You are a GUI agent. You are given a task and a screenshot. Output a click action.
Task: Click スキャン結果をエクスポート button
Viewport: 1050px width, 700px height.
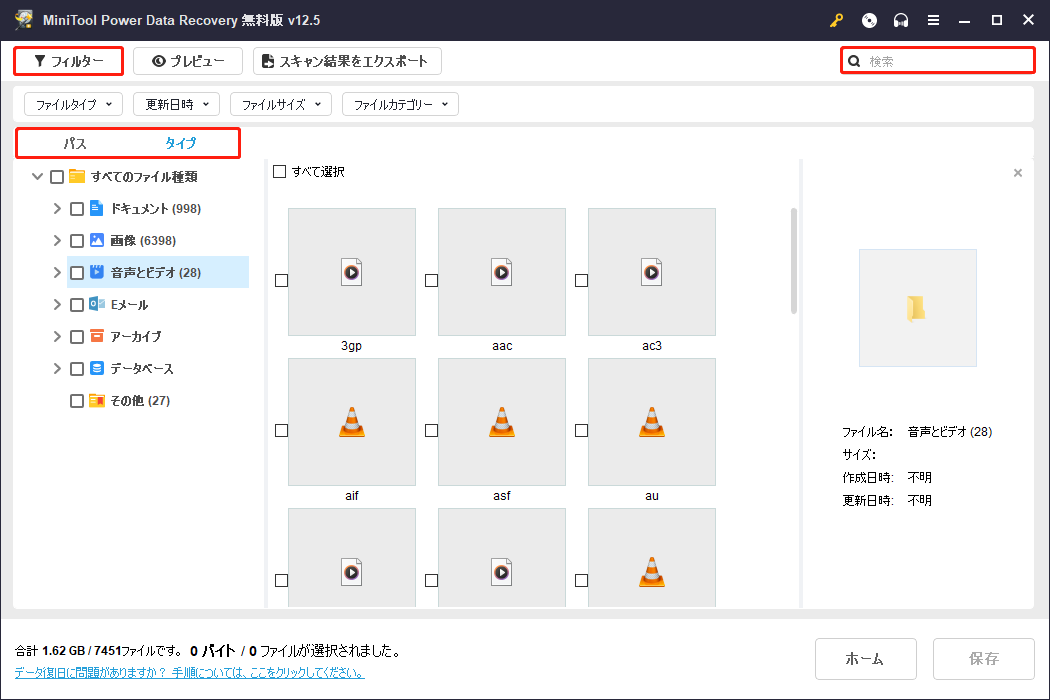coord(347,61)
